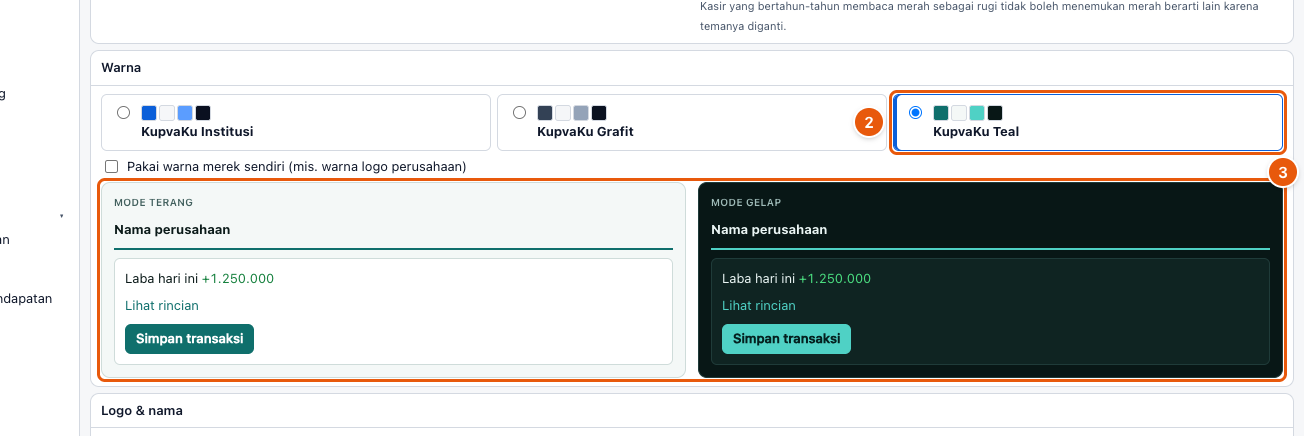Click +1.250.000 value in light preview
Screen dimensions: 1304x436
coord(238,279)
